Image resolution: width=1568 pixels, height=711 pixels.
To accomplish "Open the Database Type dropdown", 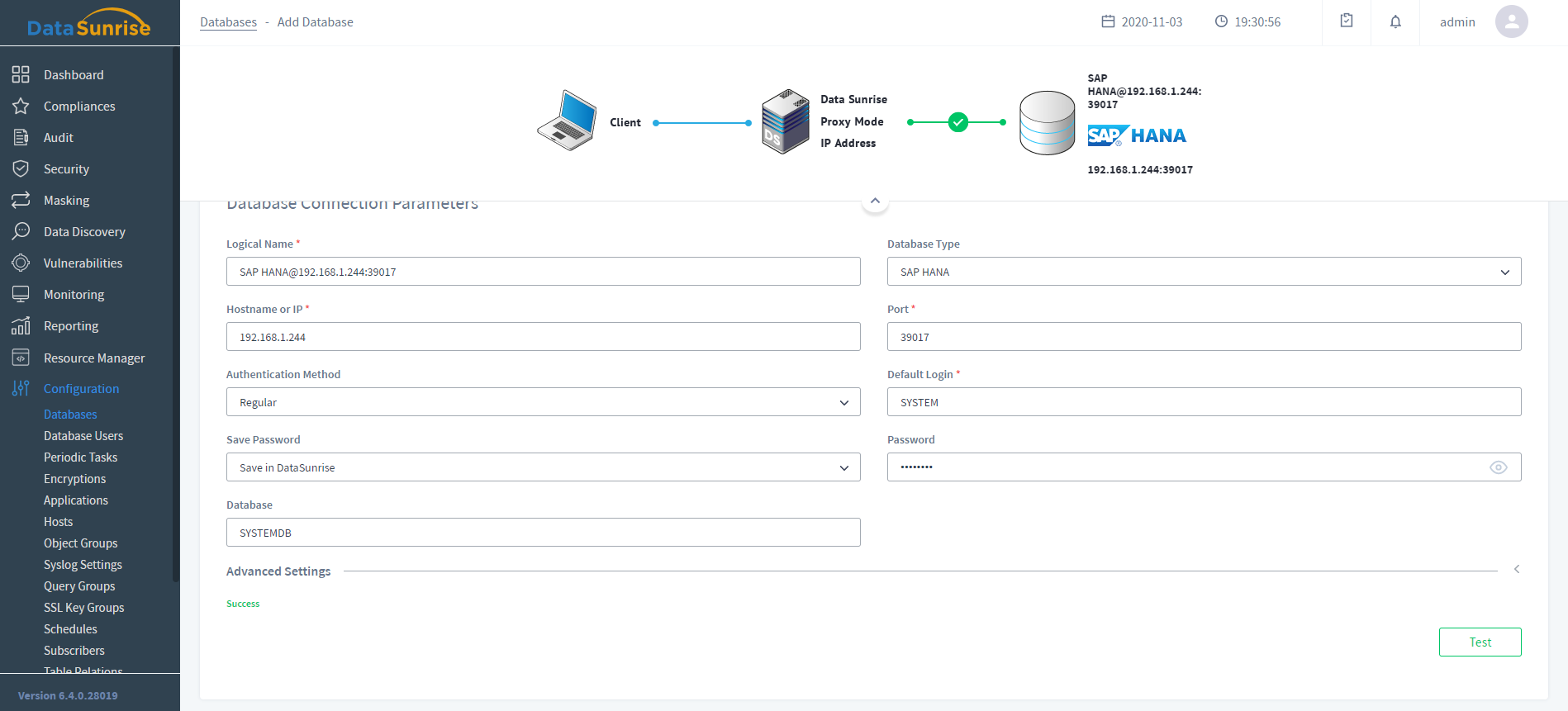I will point(1204,272).
